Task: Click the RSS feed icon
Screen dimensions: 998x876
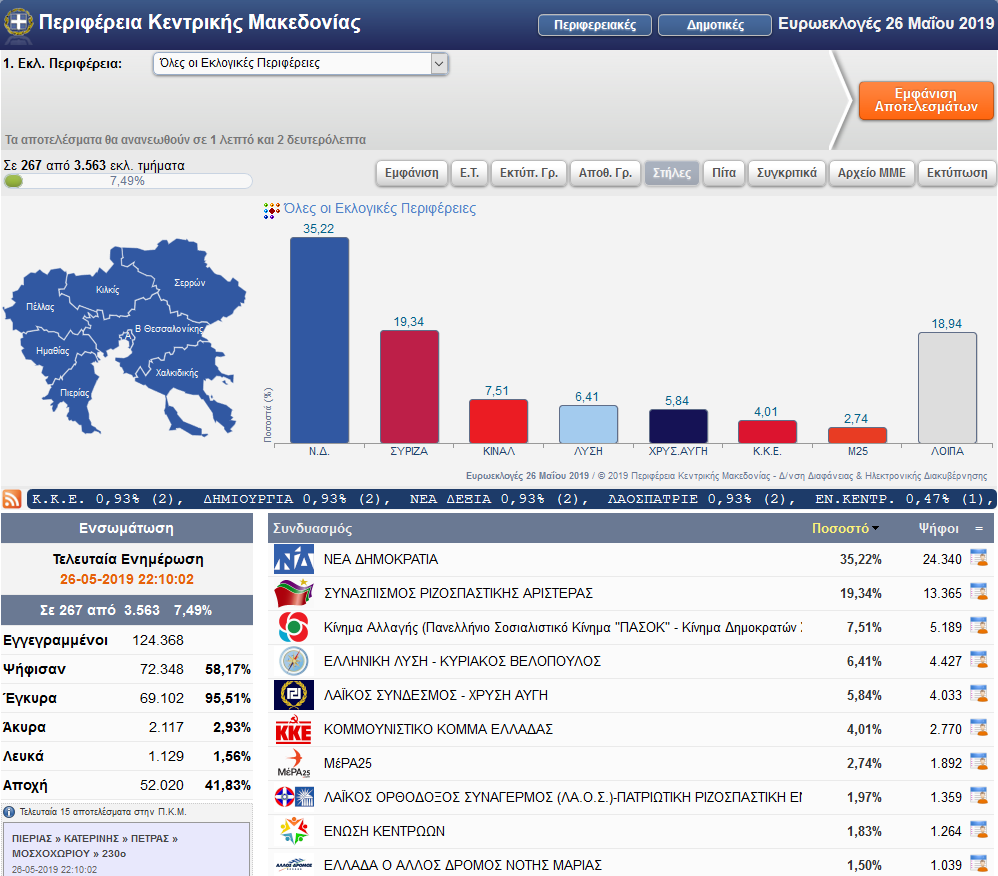Action: (x=13, y=499)
